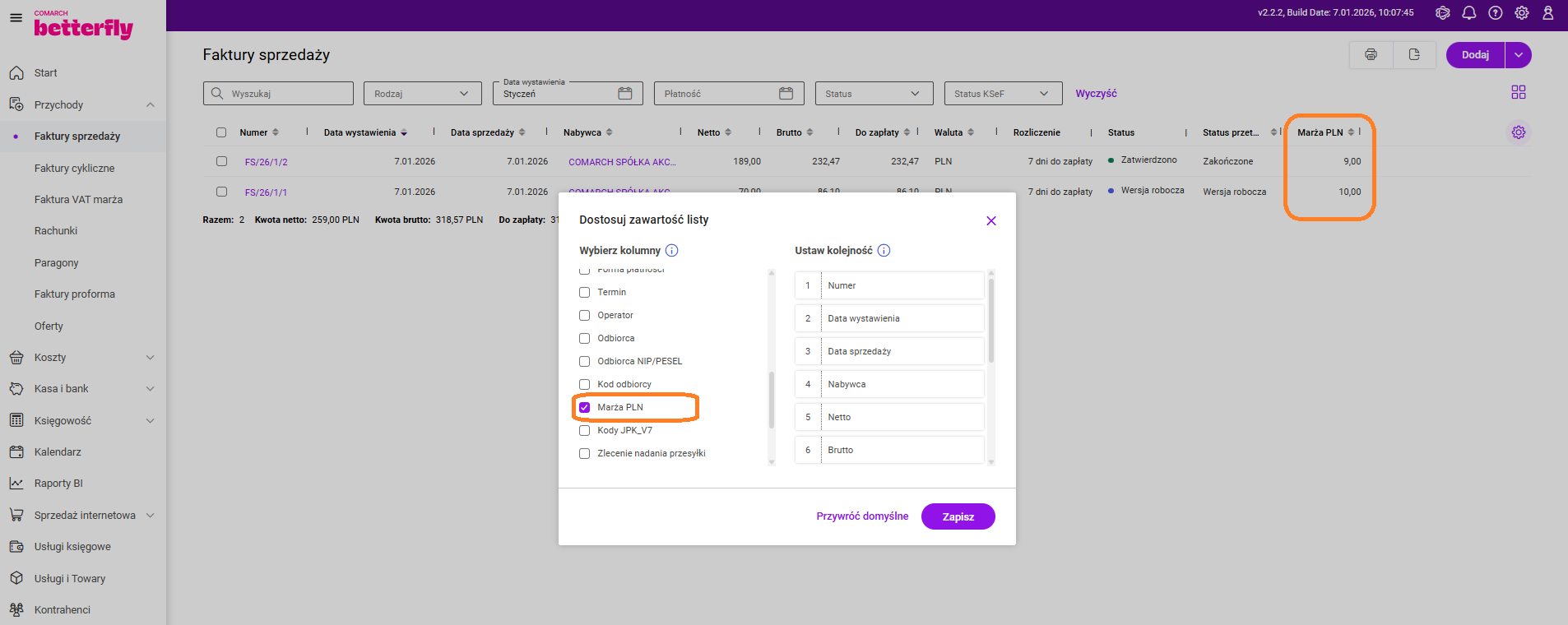Open the Status KSeF dropdown
Screen dimensions: 1568x625
[x=1002, y=94]
